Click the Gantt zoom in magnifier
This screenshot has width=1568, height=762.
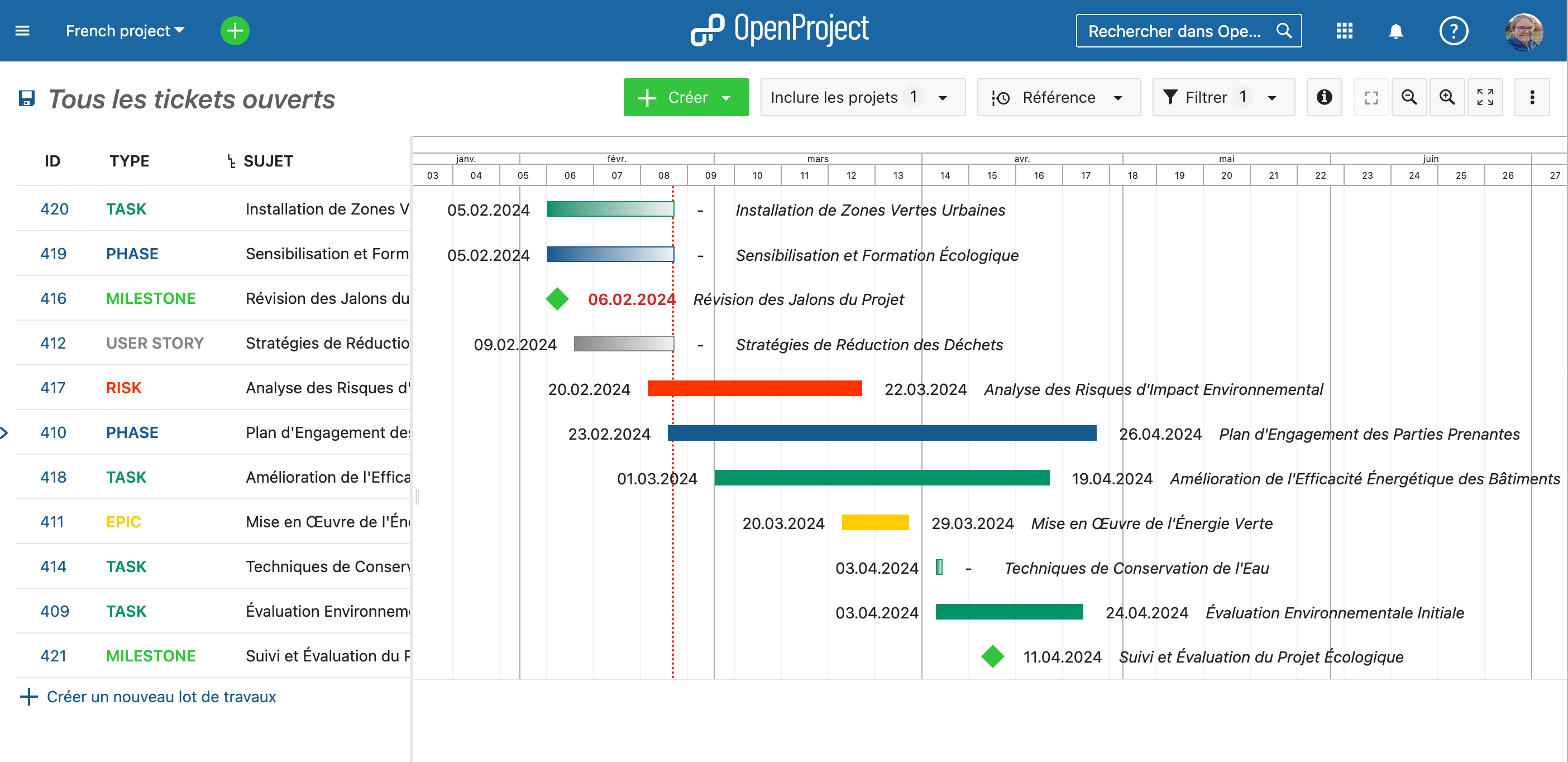tap(1446, 97)
